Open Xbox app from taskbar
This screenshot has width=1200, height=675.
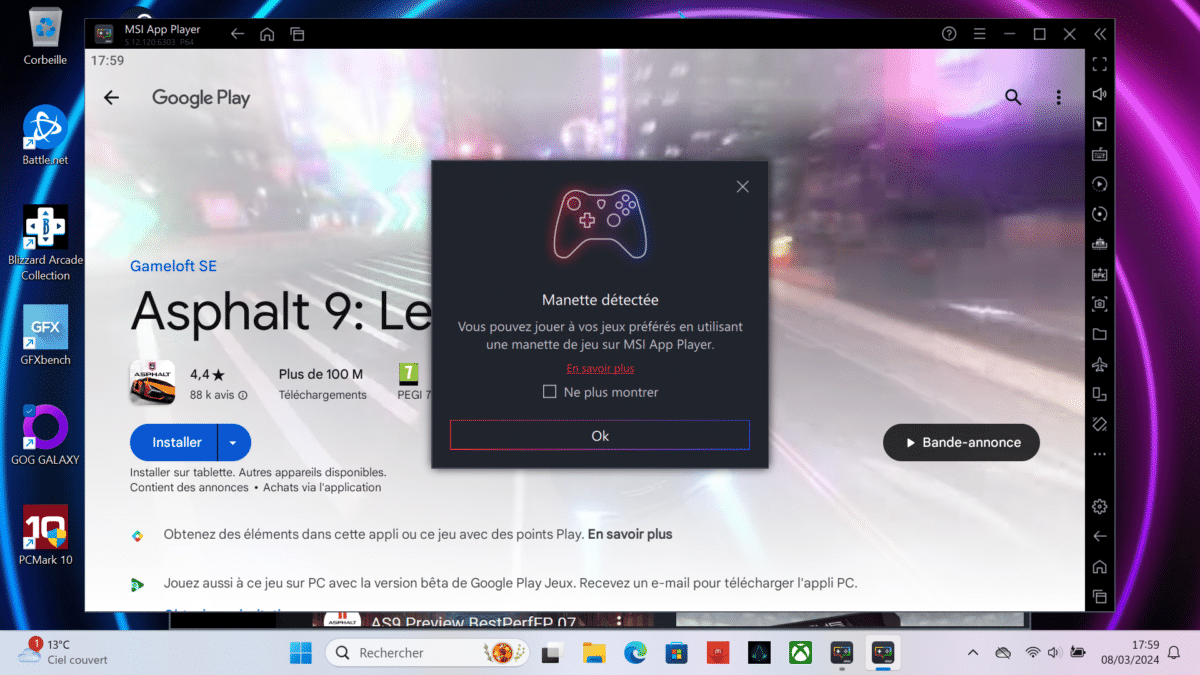pos(799,653)
